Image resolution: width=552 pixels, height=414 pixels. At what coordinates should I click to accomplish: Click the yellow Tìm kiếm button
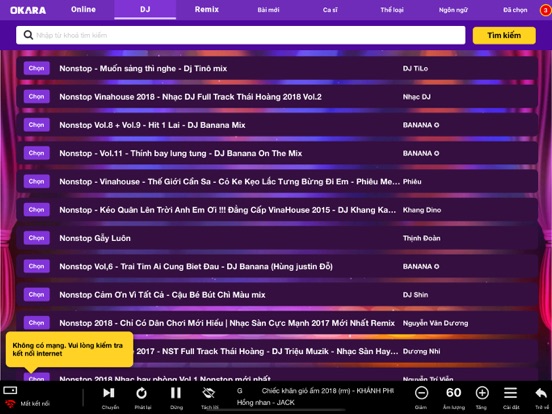click(x=504, y=35)
